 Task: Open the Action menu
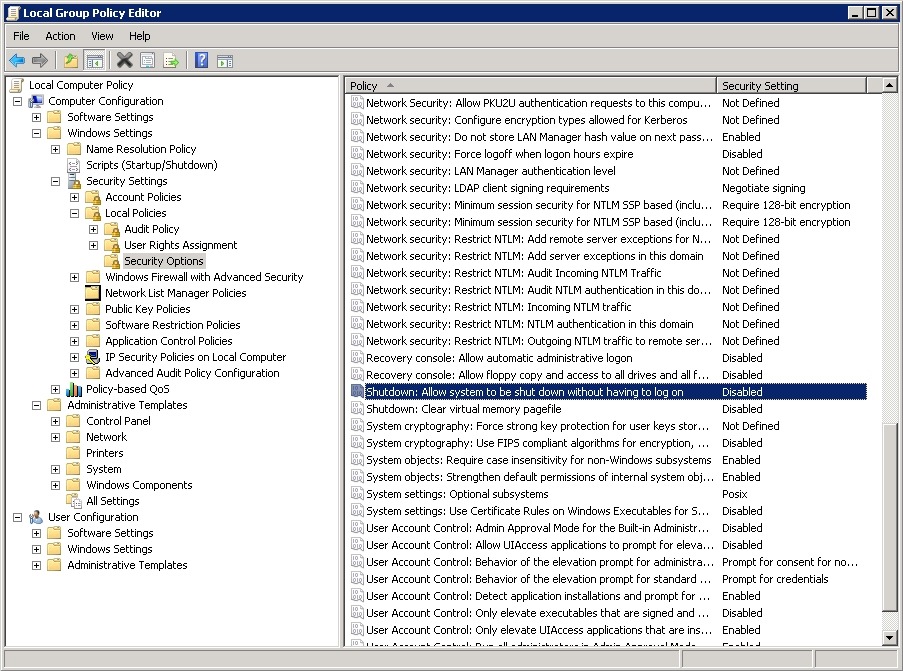60,36
